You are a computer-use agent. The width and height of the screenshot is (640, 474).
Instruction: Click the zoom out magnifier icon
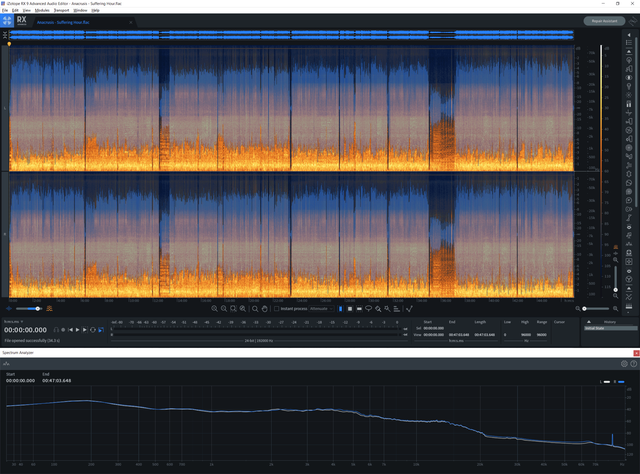224,309
